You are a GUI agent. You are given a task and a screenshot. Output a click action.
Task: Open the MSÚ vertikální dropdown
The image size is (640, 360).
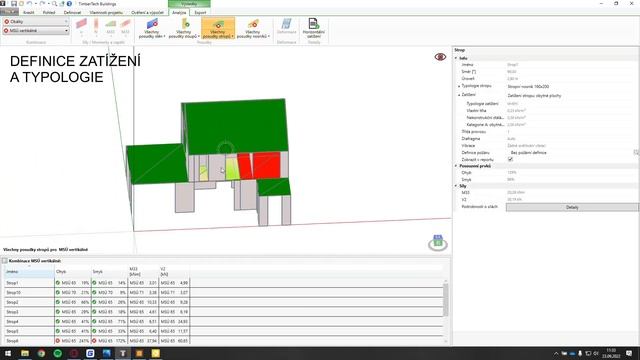36,31
